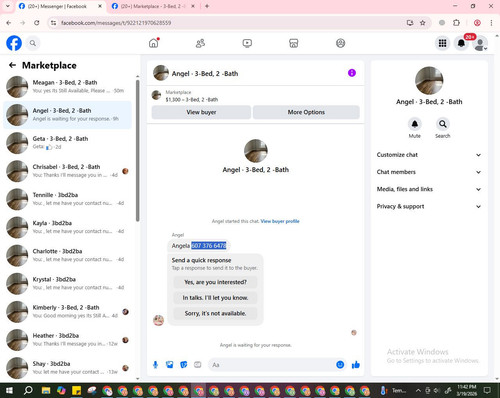Open tab search dropdown arrow in Chrome
500x398 pixels.
coord(8,6)
